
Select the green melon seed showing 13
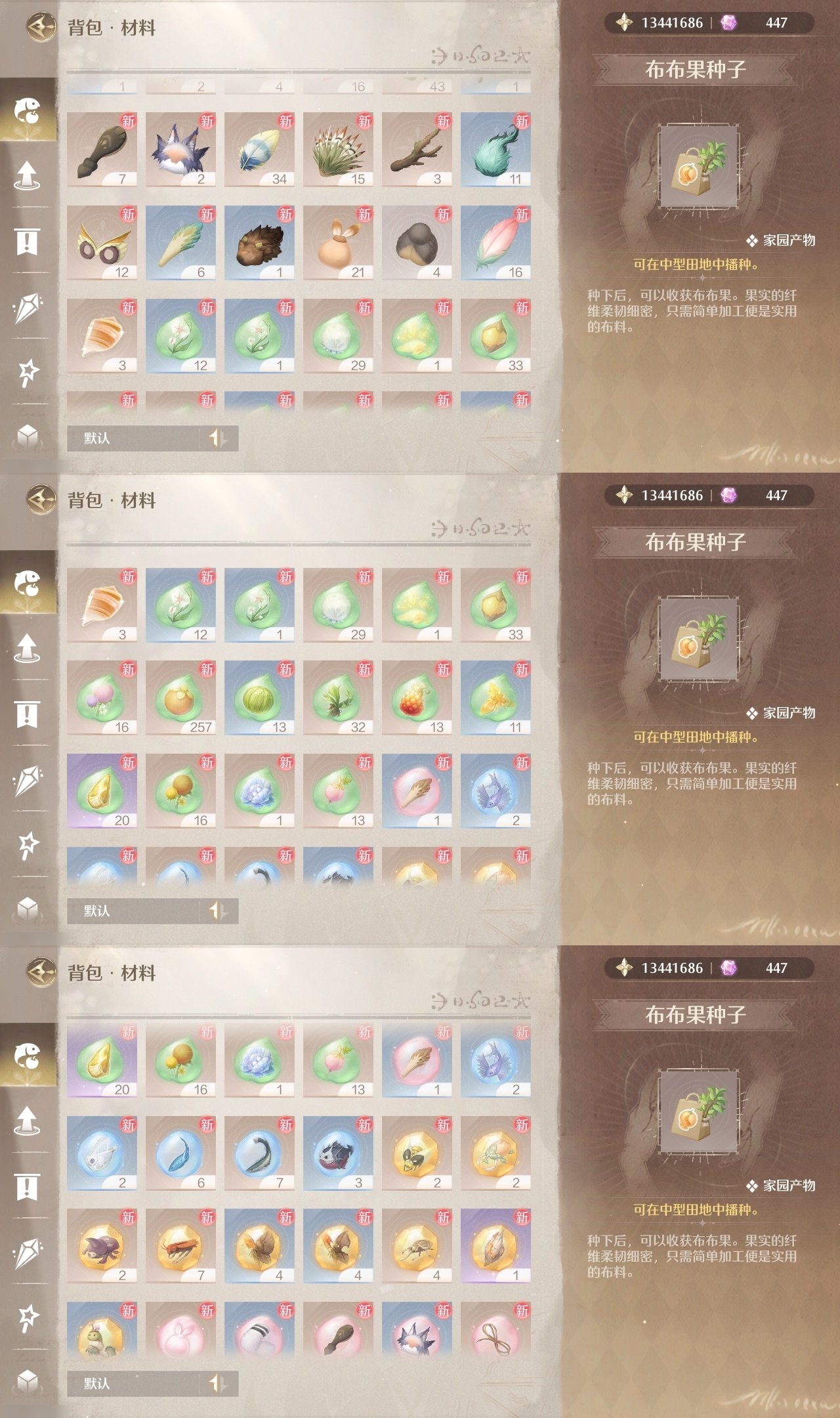[x=259, y=698]
